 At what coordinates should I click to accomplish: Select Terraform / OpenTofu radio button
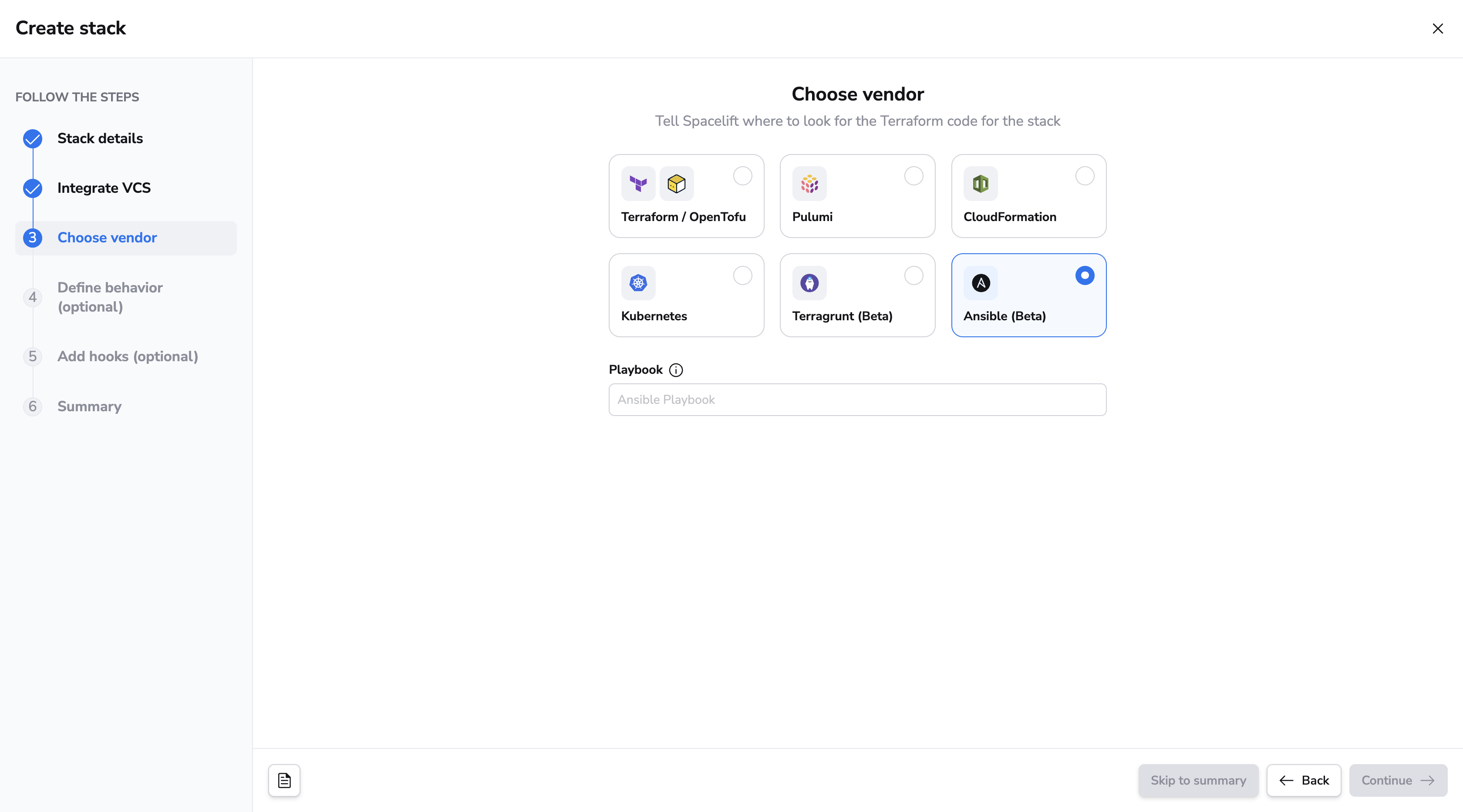[742, 176]
